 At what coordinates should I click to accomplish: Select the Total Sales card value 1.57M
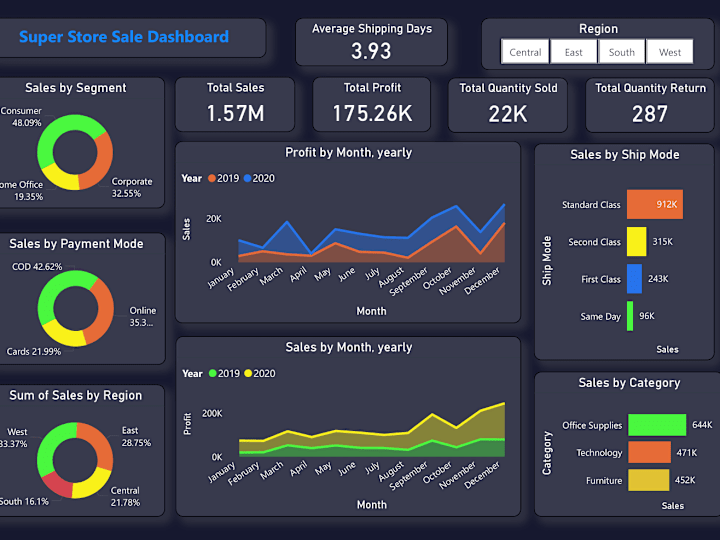(x=236, y=113)
